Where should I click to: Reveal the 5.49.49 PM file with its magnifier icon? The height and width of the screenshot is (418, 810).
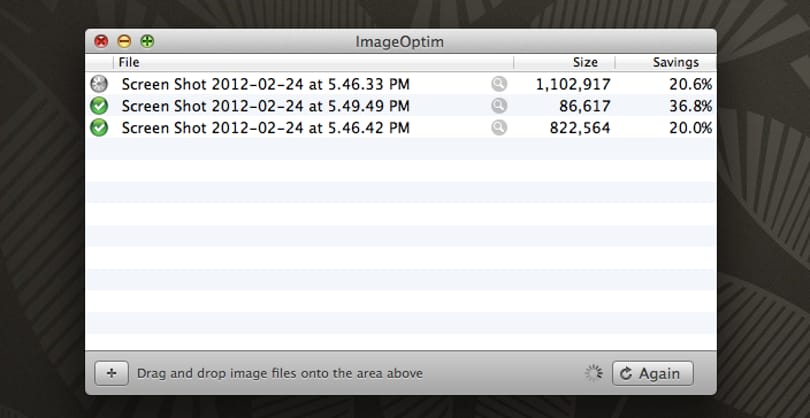(499, 106)
